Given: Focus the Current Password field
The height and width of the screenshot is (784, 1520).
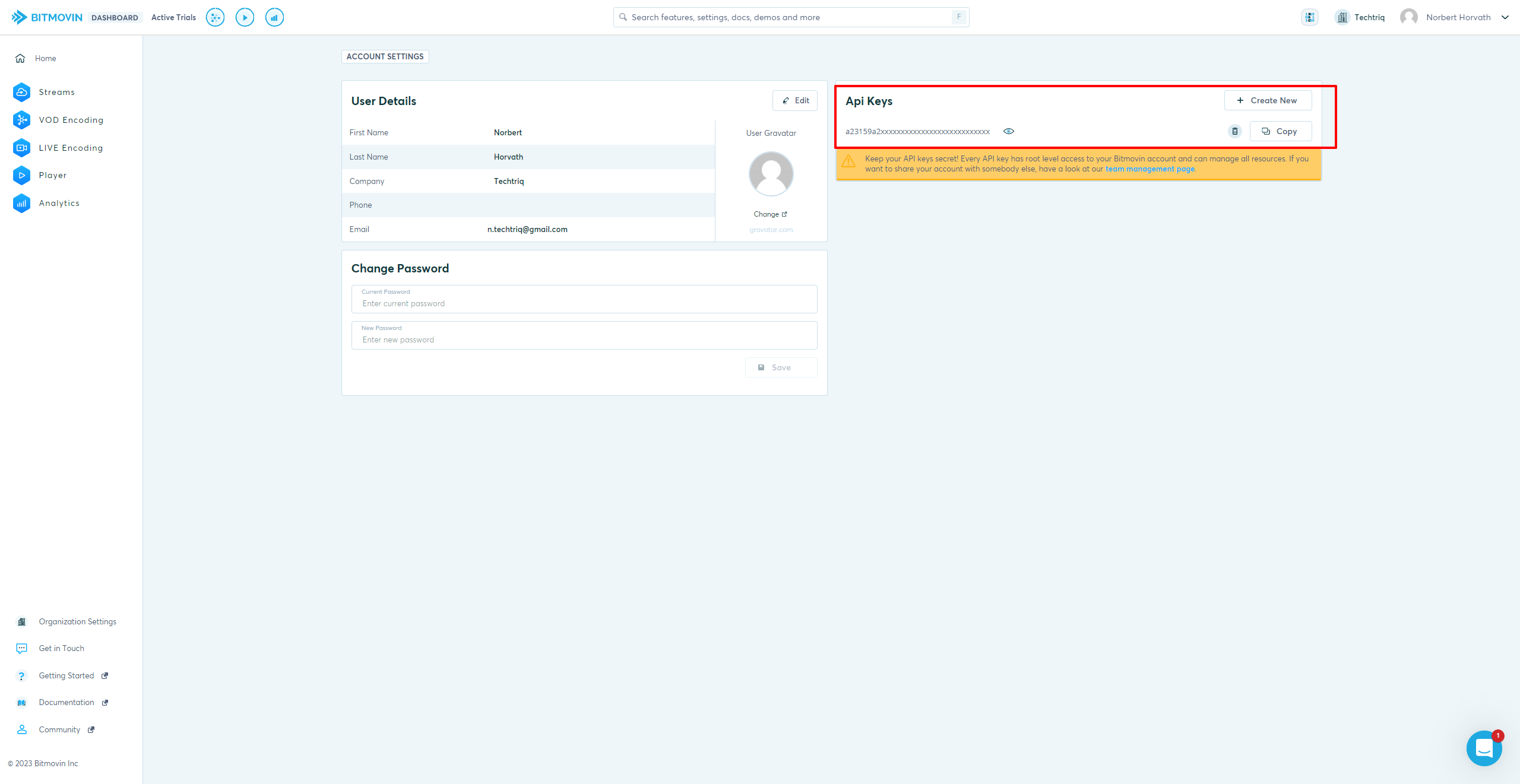Looking at the screenshot, I should tap(584, 303).
